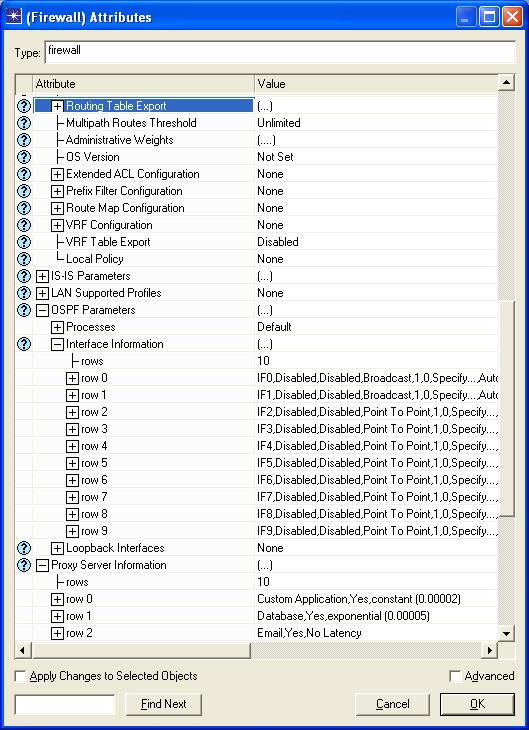The width and height of the screenshot is (529, 730).
Task: Collapse Interface Information node
Action: pyautogui.click(x=57, y=345)
